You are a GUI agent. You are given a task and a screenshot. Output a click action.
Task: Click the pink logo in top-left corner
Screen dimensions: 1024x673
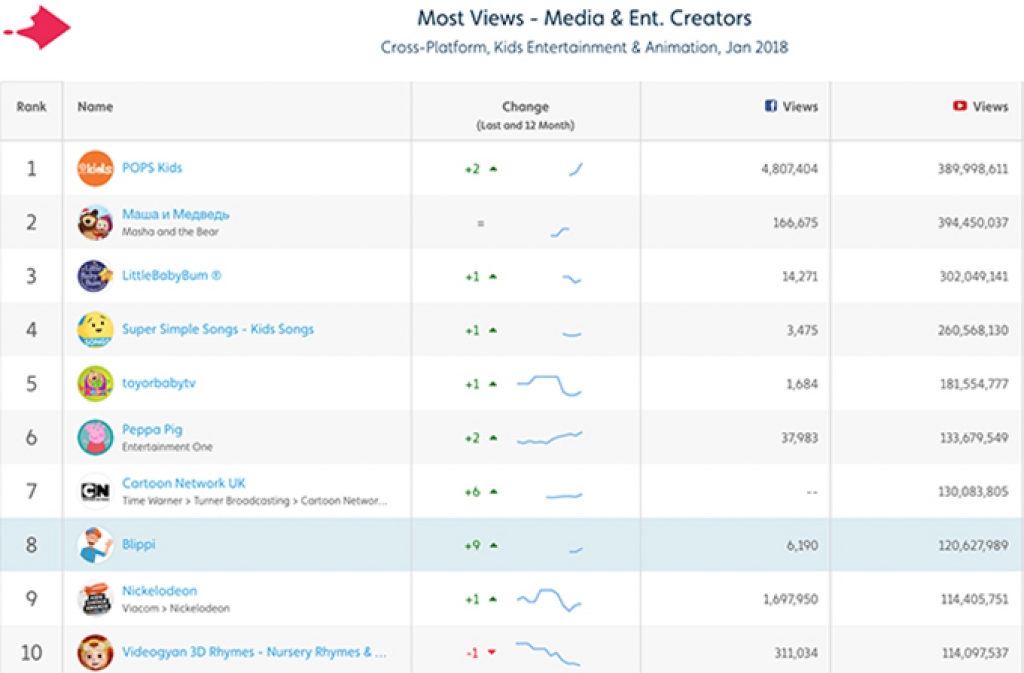click(40, 29)
